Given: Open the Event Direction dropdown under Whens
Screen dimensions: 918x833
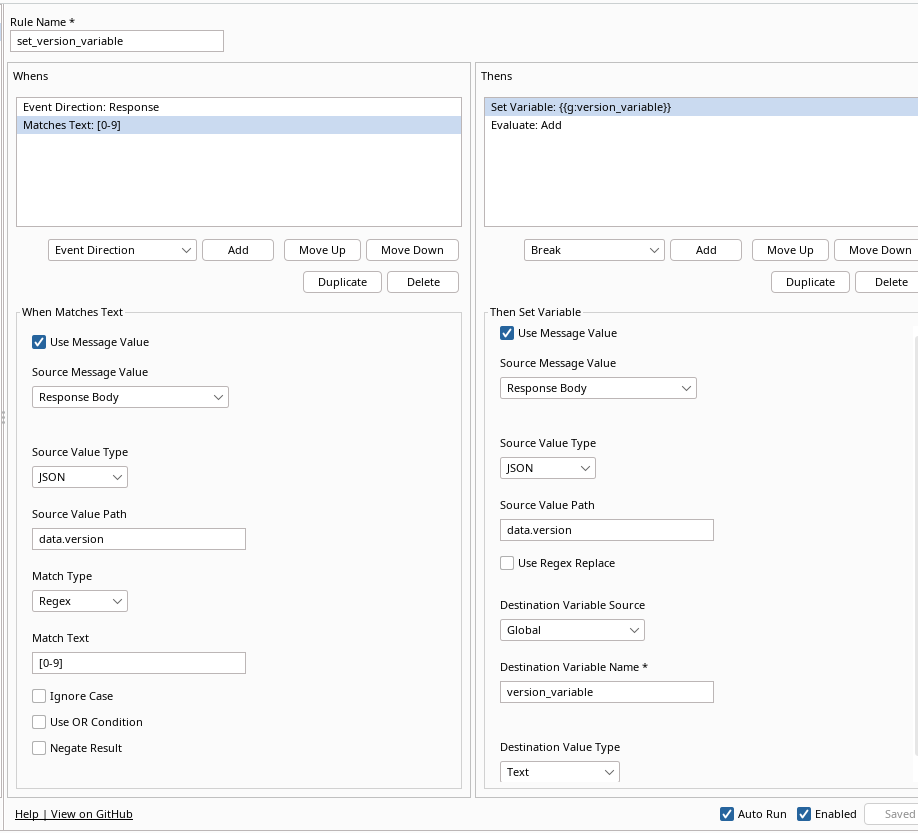Looking at the screenshot, I should tap(122, 250).
